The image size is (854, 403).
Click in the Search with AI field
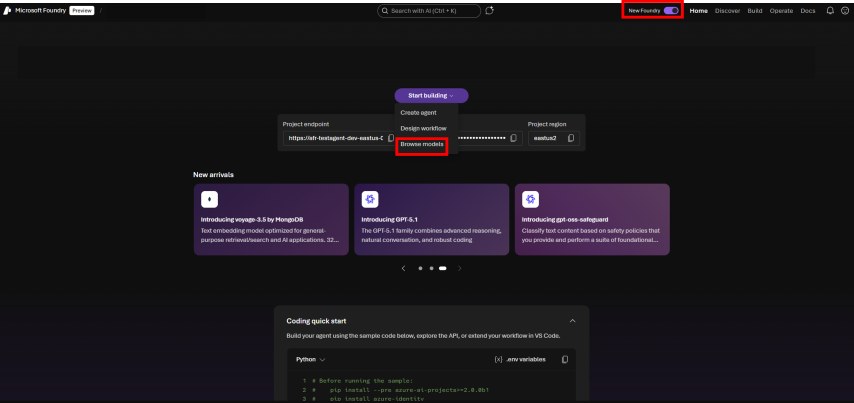coord(430,11)
